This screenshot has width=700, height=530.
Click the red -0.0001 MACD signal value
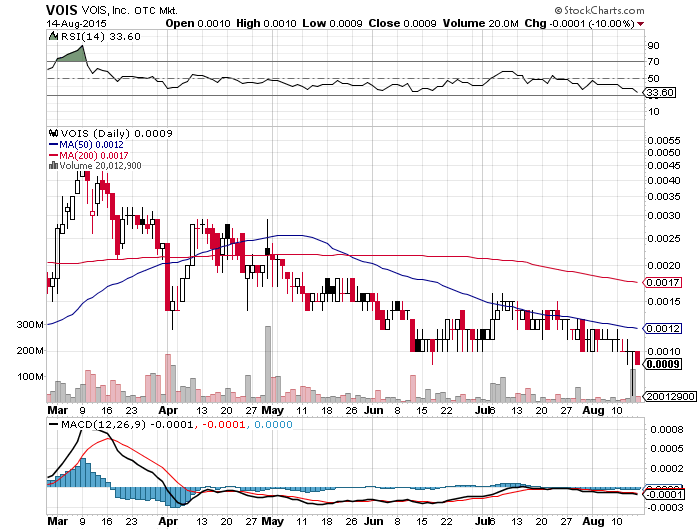(x=223, y=424)
